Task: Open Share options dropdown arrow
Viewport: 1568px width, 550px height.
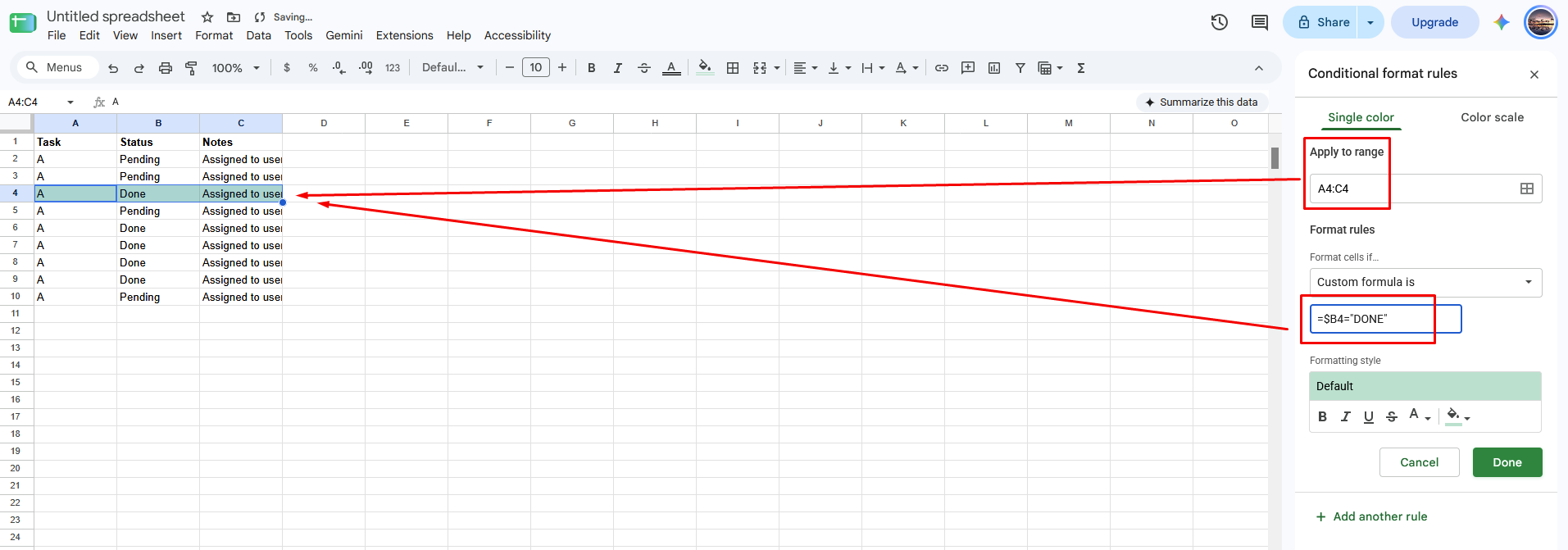Action: pos(1370,22)
